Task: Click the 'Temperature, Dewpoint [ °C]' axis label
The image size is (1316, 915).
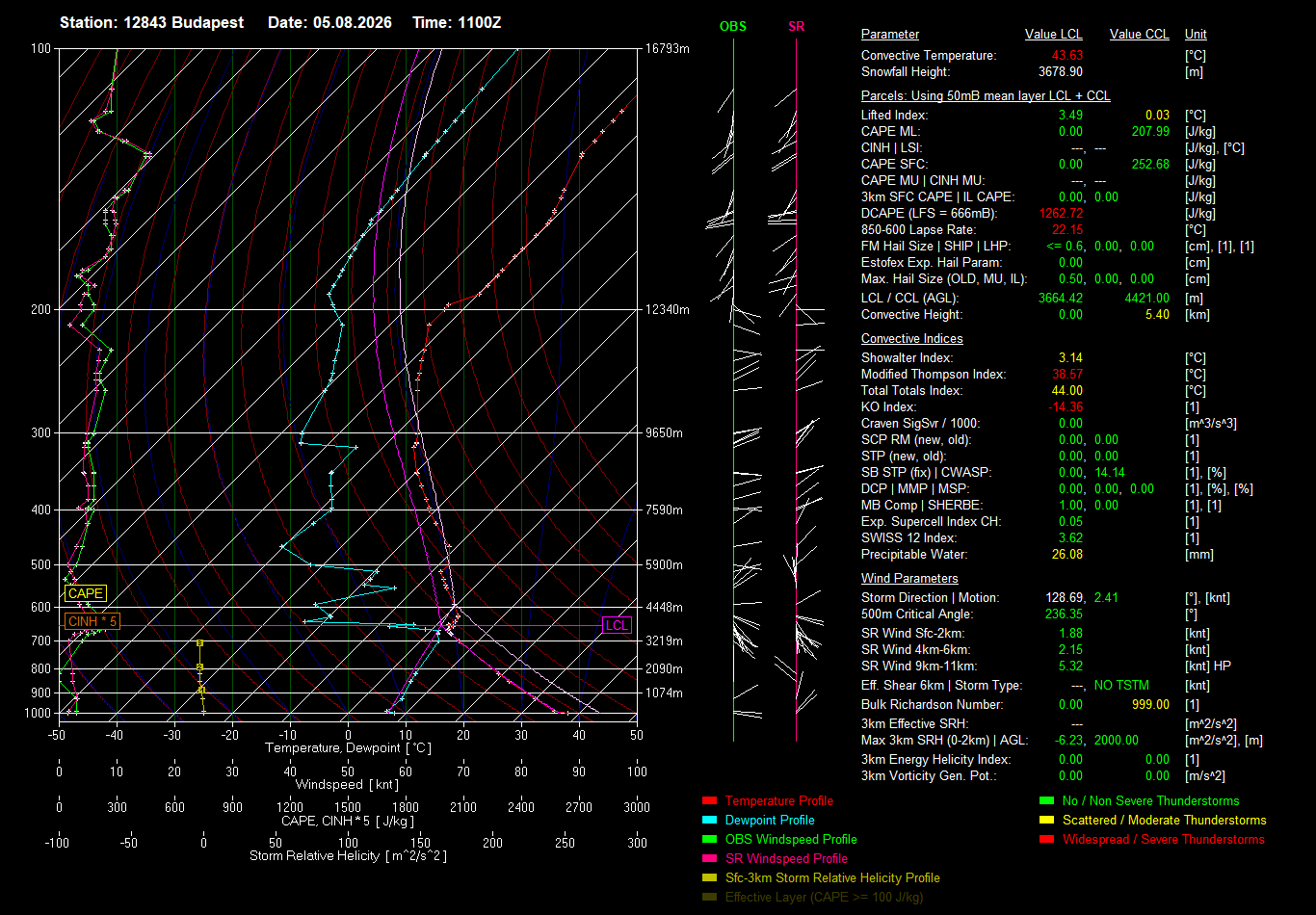Action: tap(347, 748)
